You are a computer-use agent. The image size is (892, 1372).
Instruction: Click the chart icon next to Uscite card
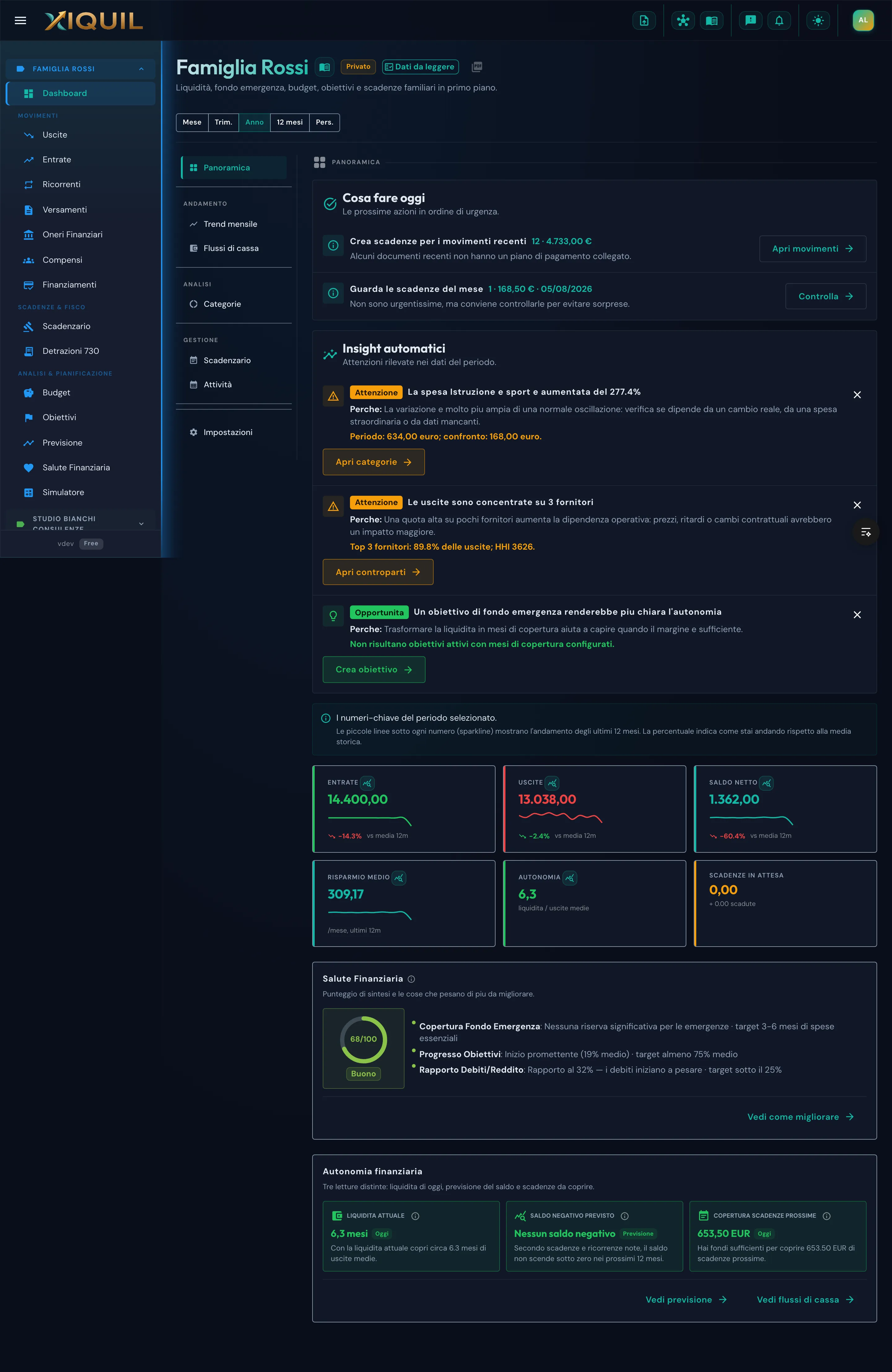tap(552, 783)
